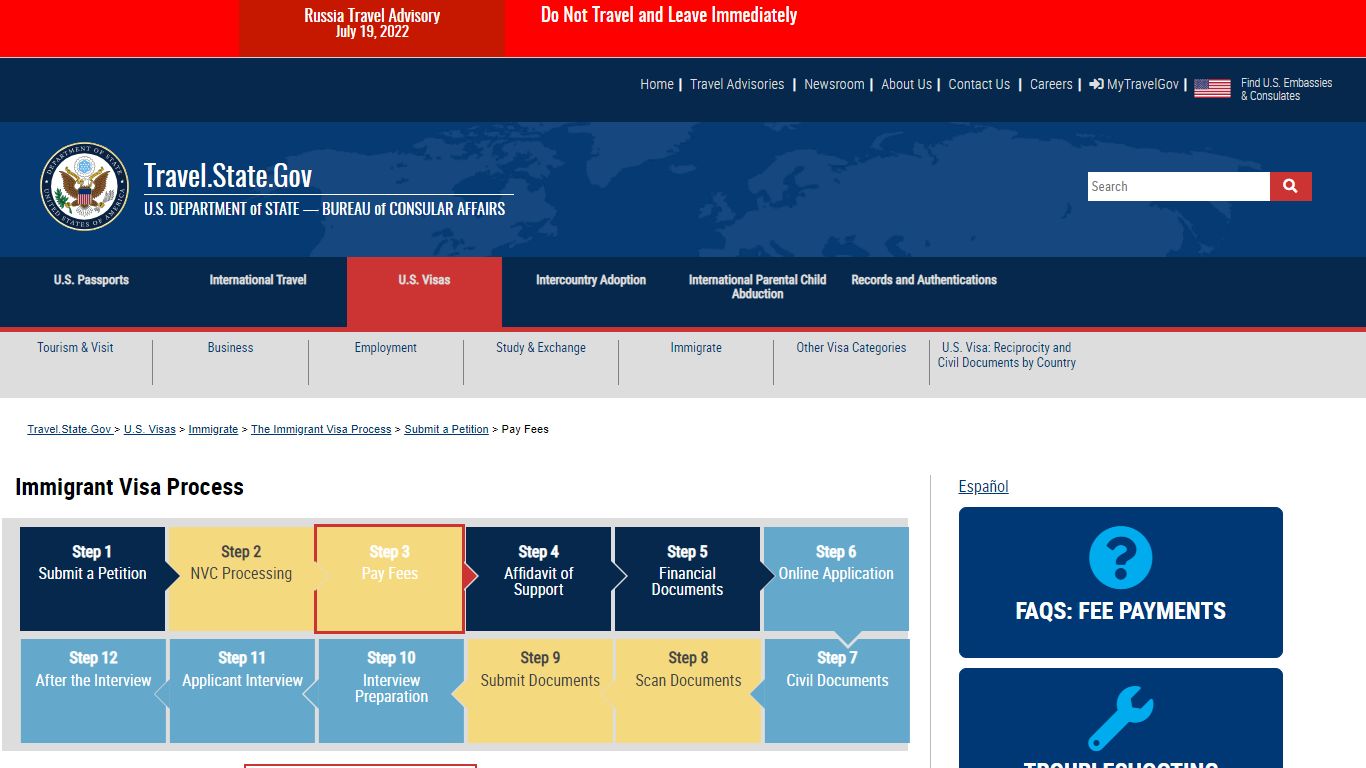Viewport: 1366px width, 768px height.
Task: Open Reciprocity and Civil Documents by Country
Action: coord(1007,355)
